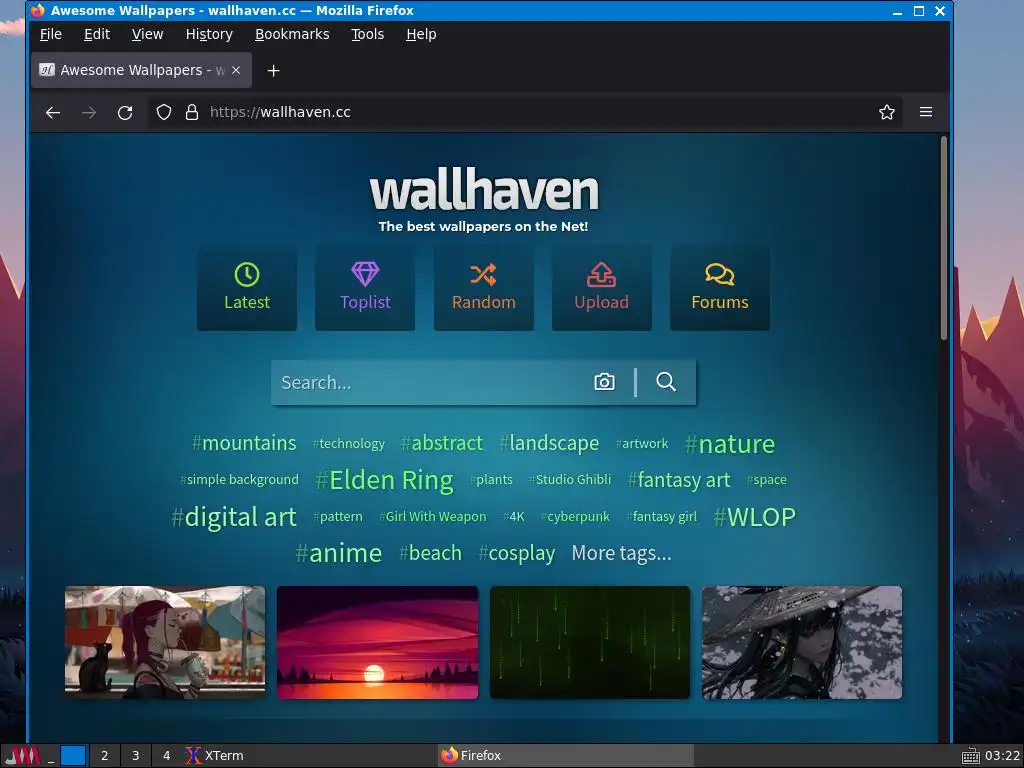Viewport: 1024px width, 768px height.
Task: Click the #cosplay tag
Action: 517,553
